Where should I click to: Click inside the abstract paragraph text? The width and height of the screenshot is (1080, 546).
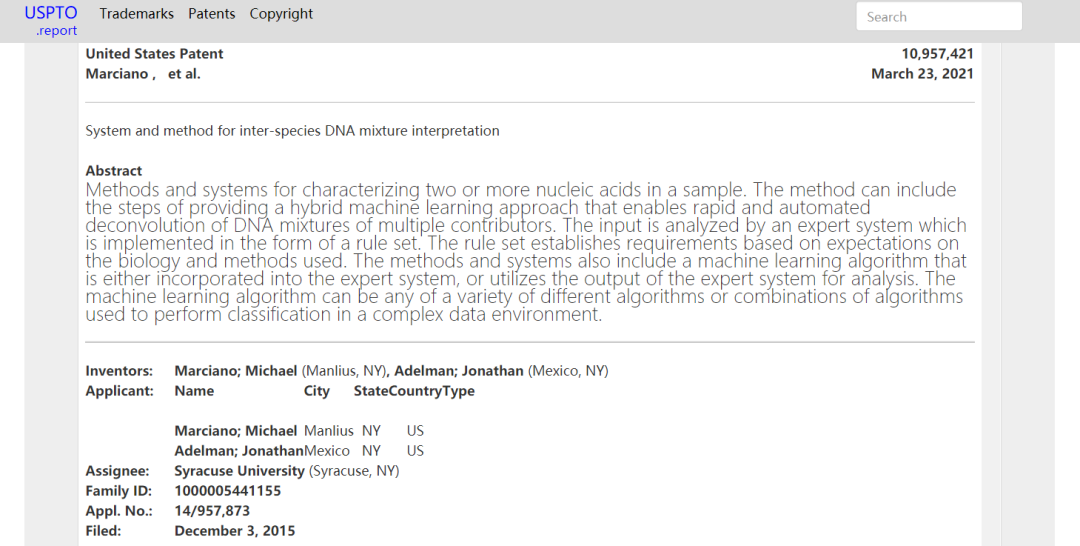click(x=520, y=252)
